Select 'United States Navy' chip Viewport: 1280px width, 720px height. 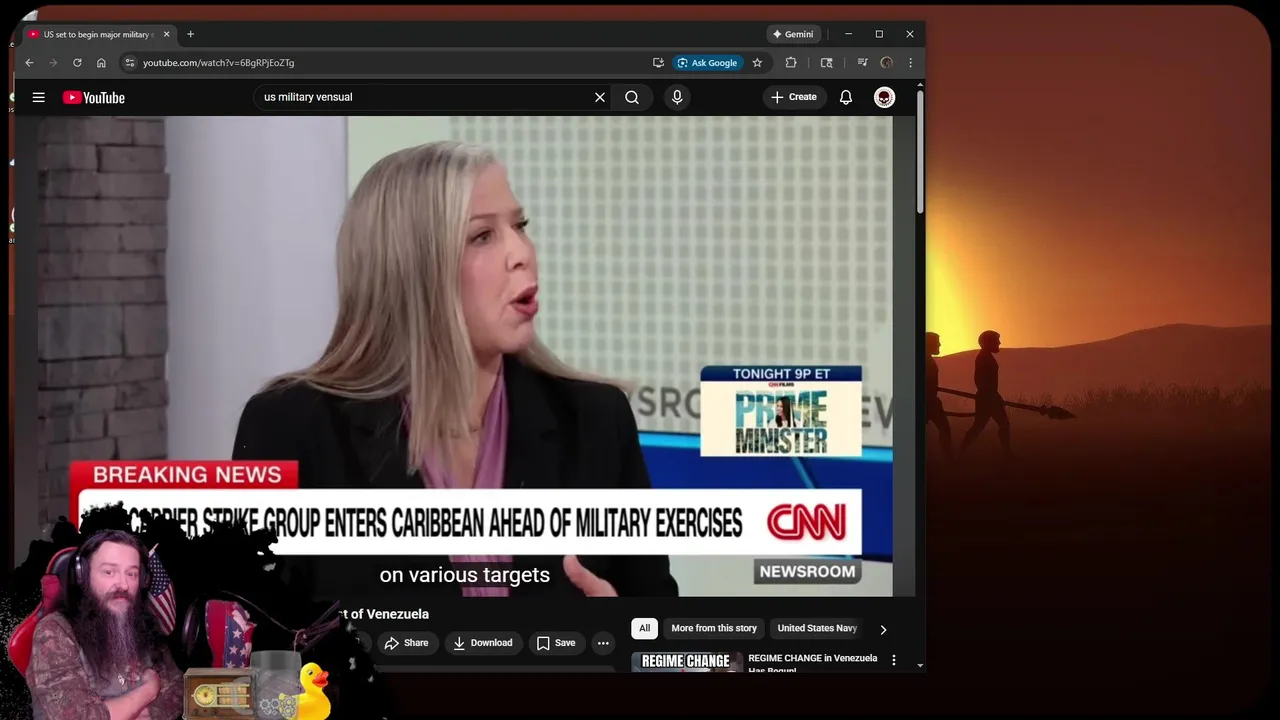click(x=816, y=628)
